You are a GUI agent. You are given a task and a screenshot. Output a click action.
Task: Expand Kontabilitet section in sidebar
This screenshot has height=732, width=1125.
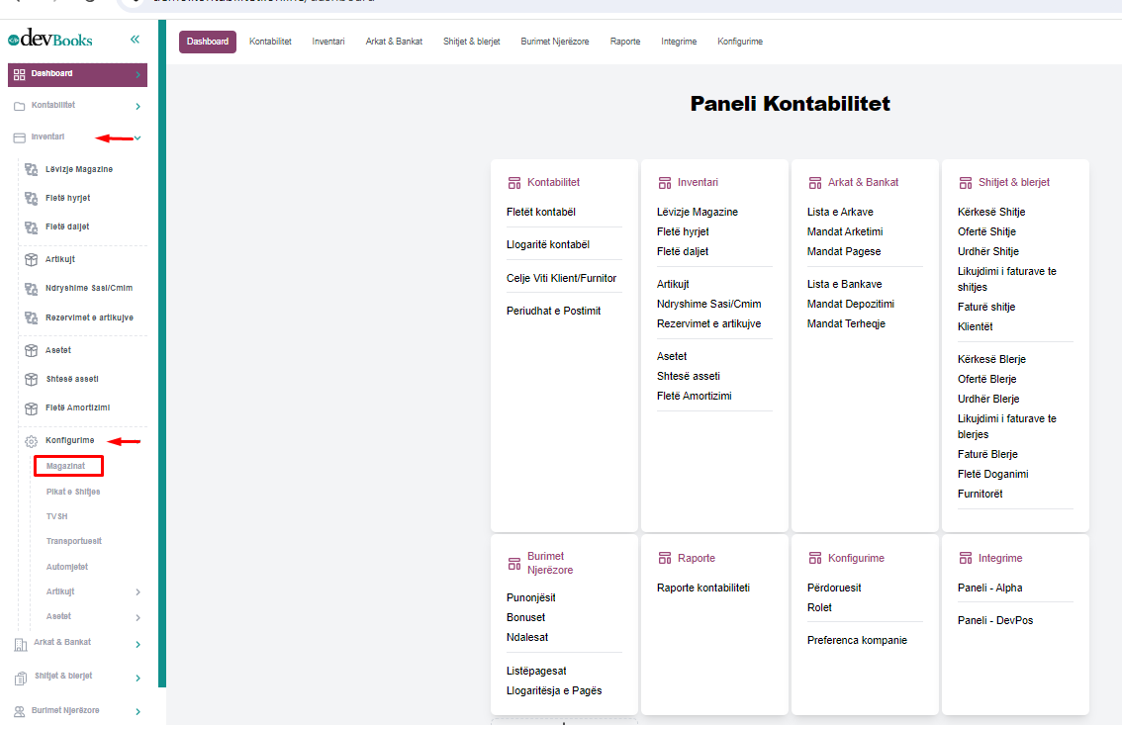pos(138,106)
